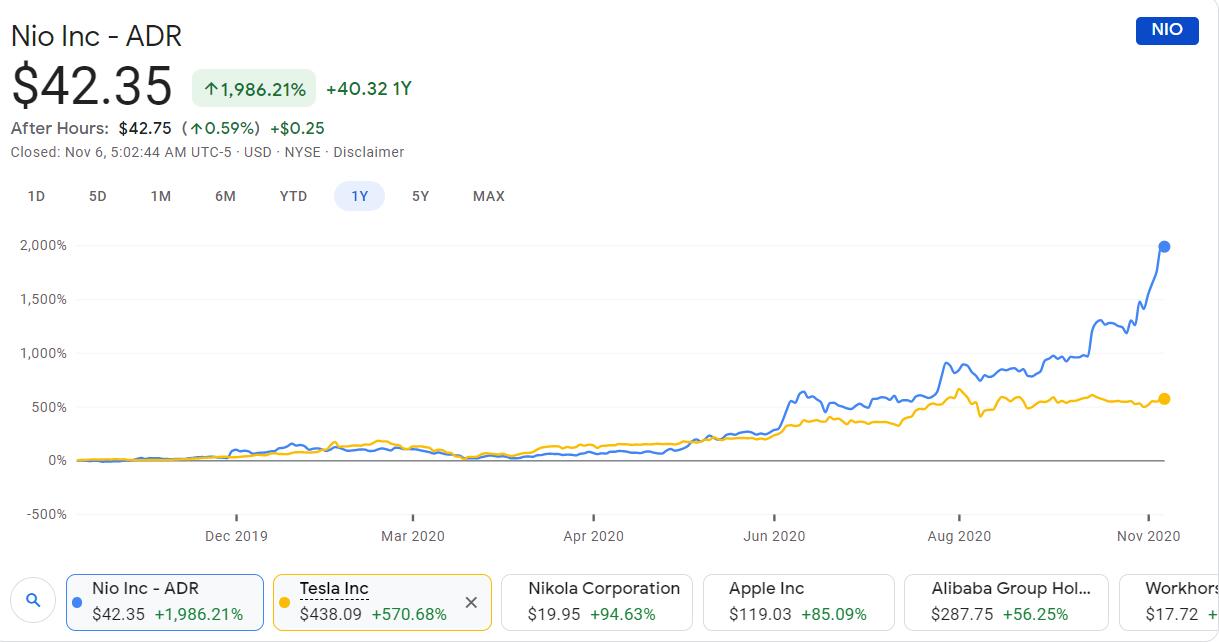Select the 1Y time range

pos(359,196)
